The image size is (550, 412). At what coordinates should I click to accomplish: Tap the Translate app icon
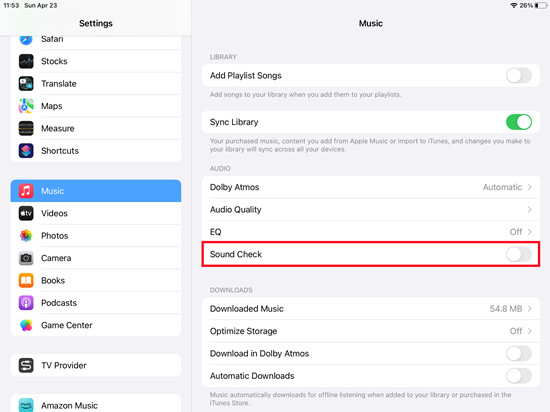pos(26,84)
